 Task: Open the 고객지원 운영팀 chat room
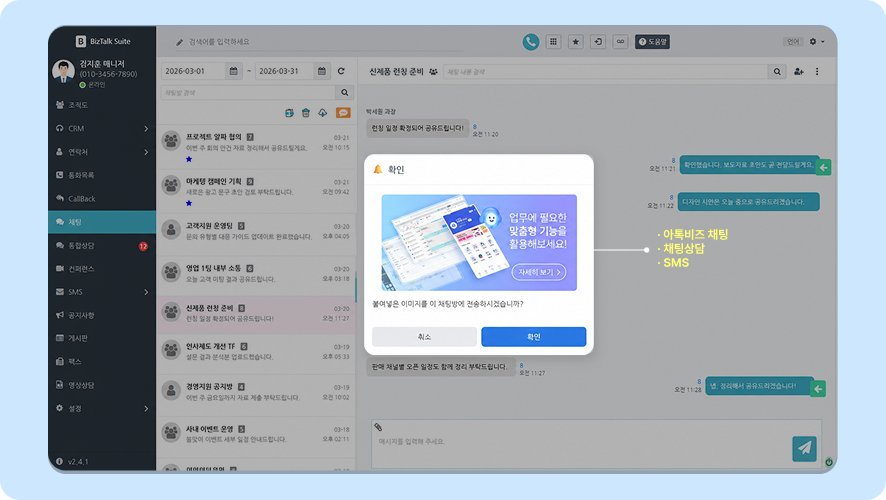click(256, 234)
